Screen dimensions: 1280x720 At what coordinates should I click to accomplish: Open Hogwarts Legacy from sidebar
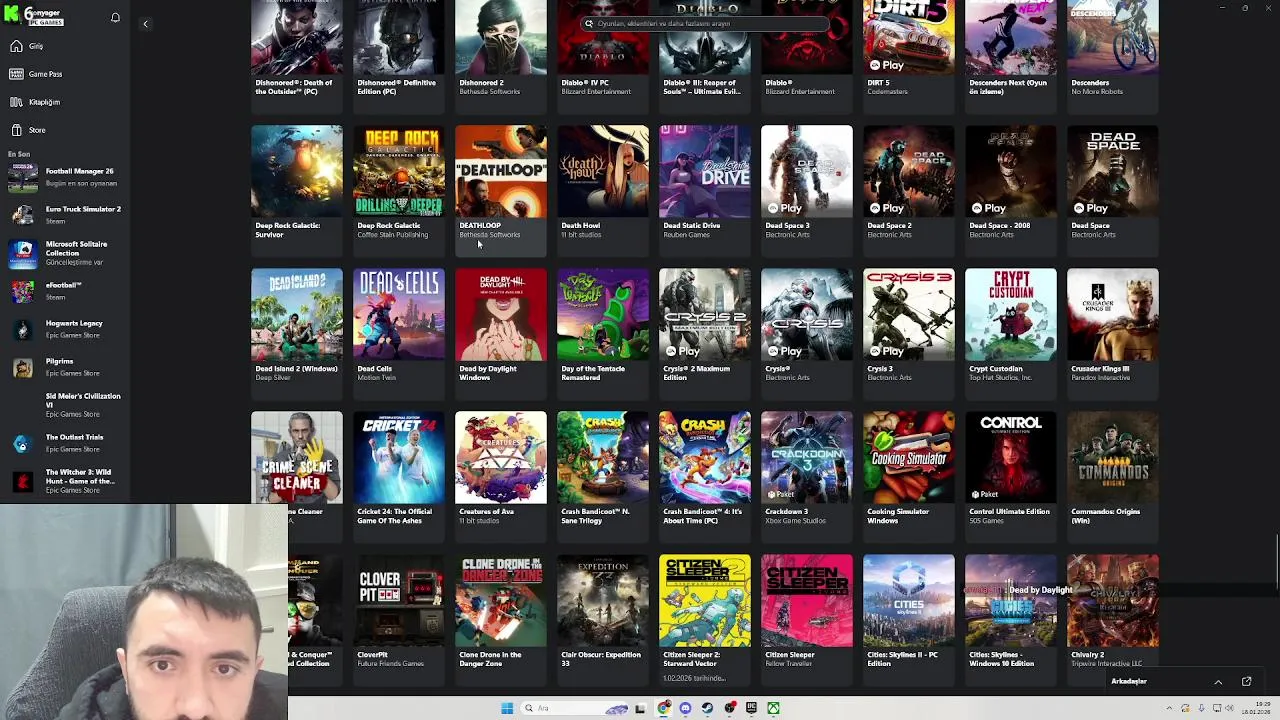click(x=65, y=329)
